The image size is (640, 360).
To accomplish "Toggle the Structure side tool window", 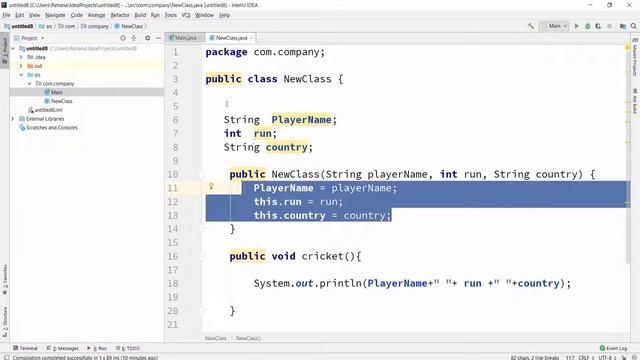I will click(5, 322).
